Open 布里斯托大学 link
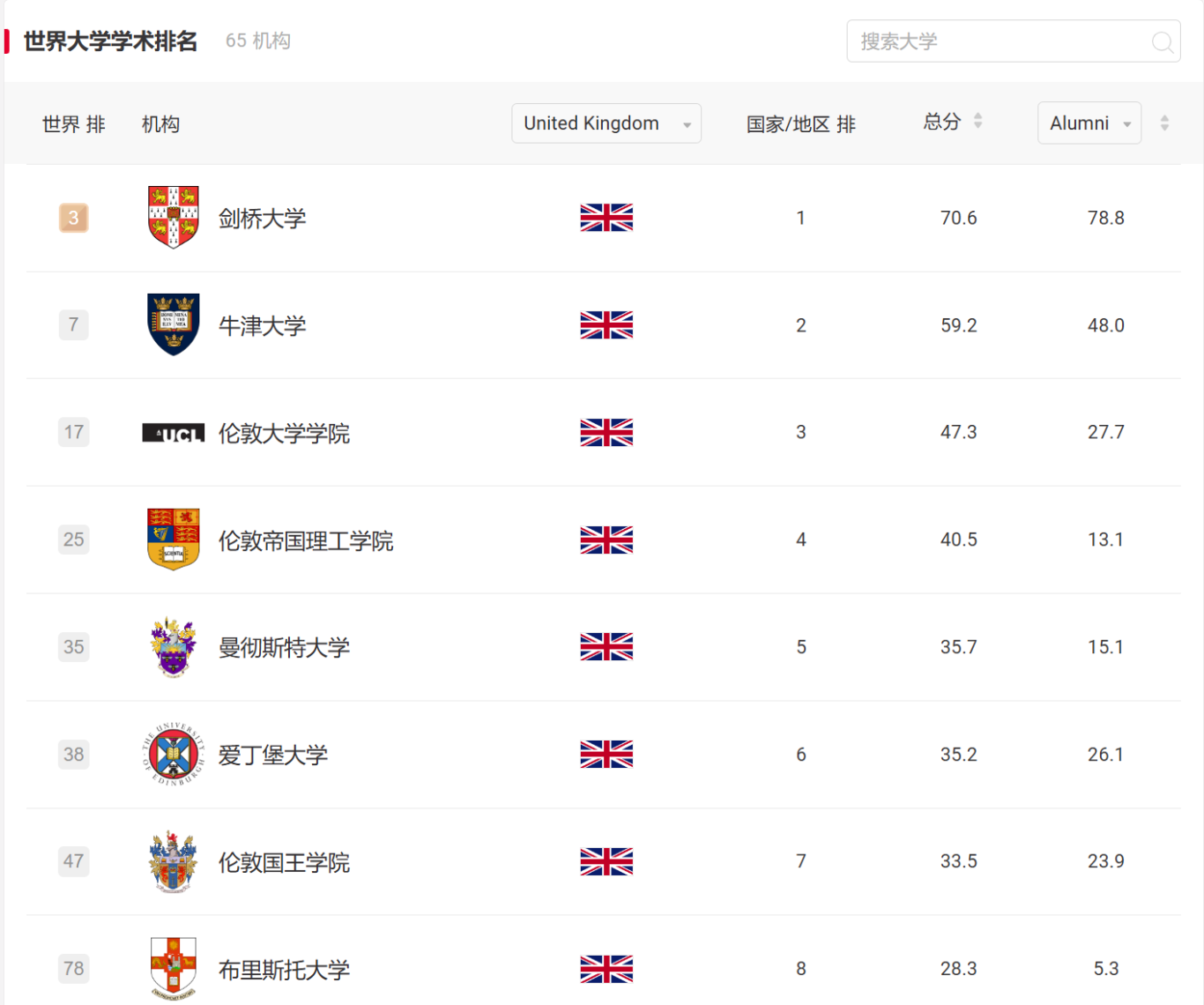1204x1005 pixels. [284, 970]
